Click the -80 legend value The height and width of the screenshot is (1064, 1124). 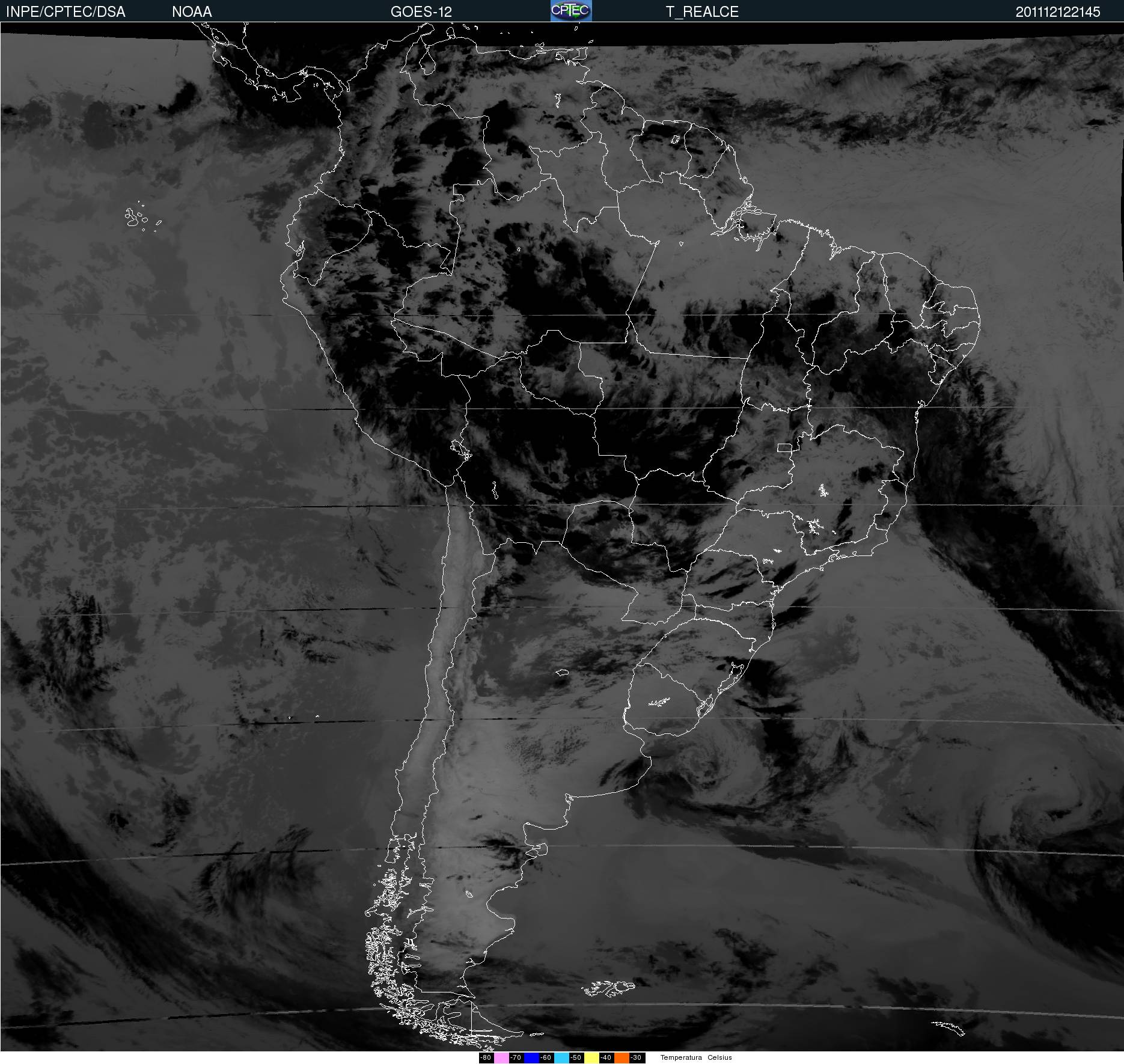(x=486, y=1057)
